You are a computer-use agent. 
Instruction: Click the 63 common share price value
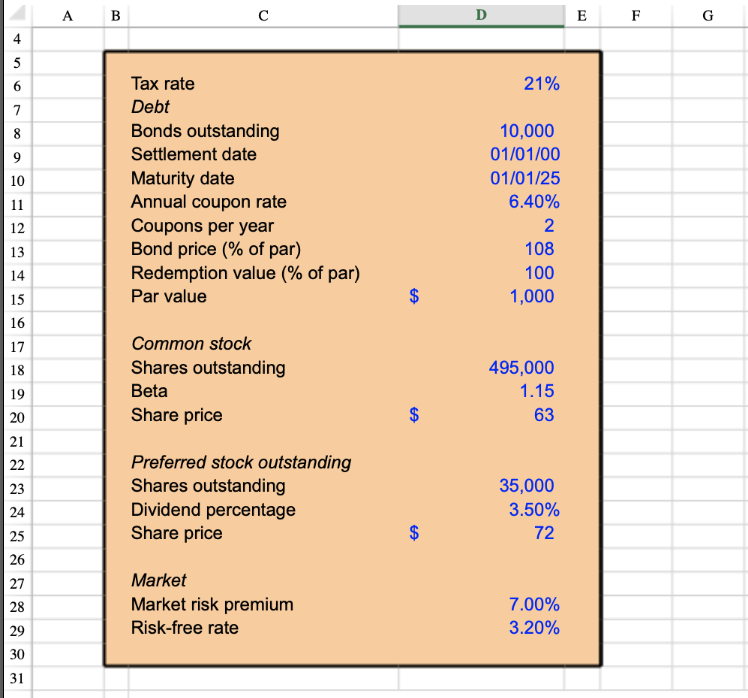tap(544, 415)
